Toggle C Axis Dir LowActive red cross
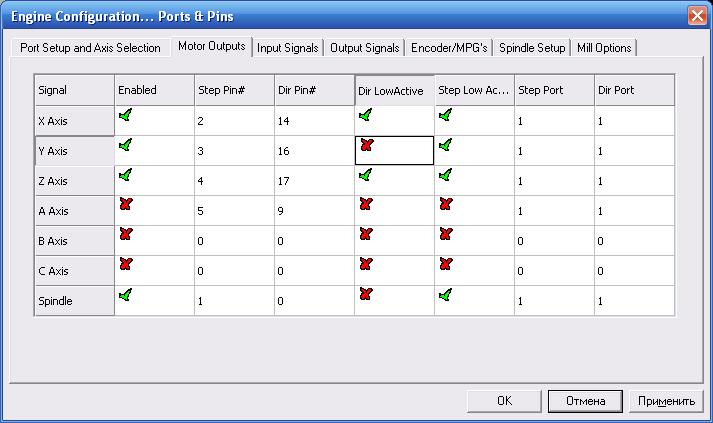713x423 pixels. pyautogui.click(x=366, y=265)
